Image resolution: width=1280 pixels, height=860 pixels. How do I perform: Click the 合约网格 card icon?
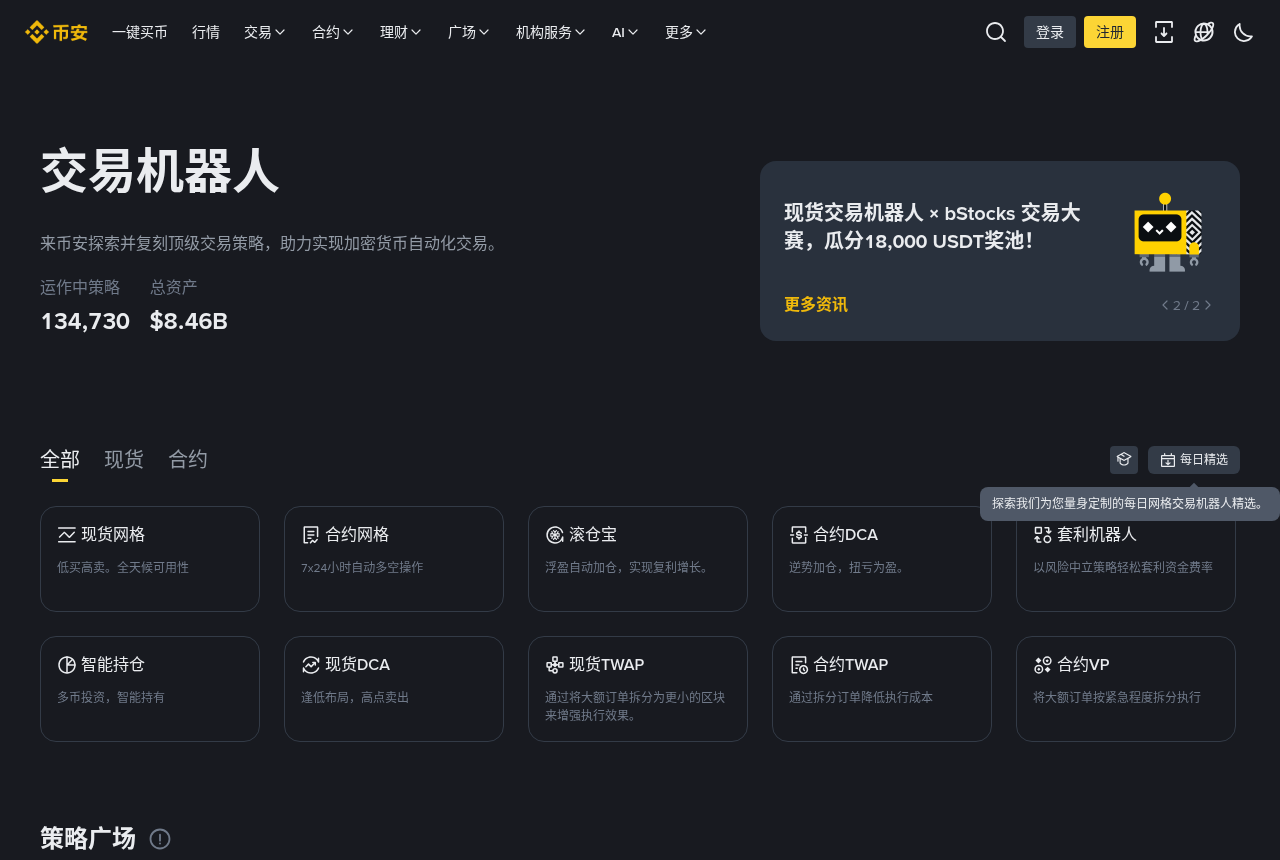click(311, 535)
